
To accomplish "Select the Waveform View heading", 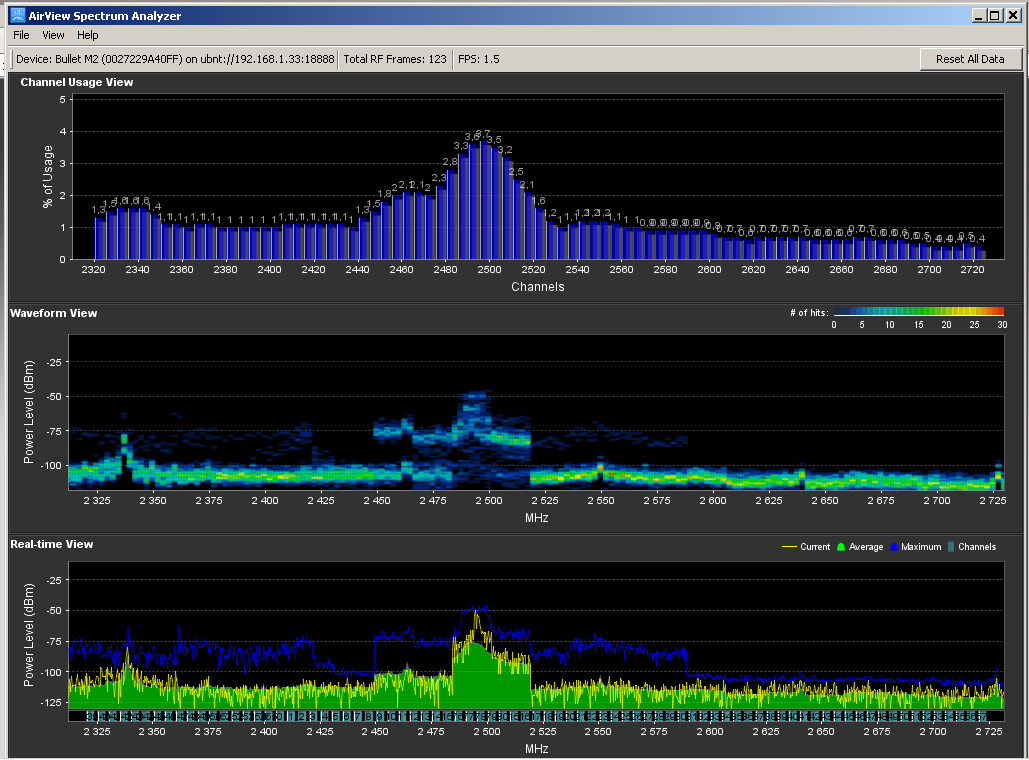I will [x=54, y=313].
